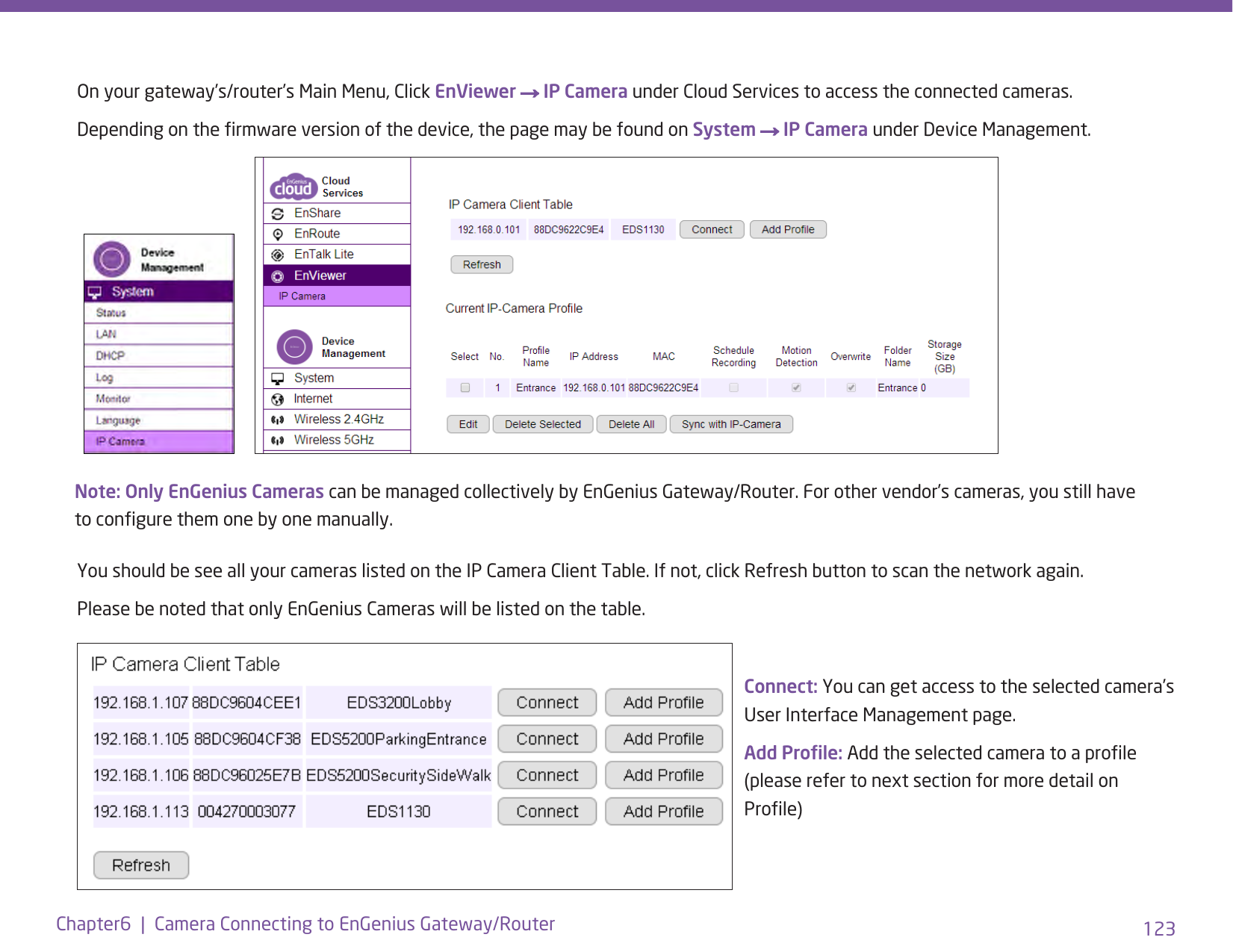Click the EnViewer camera icon

[278, 276]
